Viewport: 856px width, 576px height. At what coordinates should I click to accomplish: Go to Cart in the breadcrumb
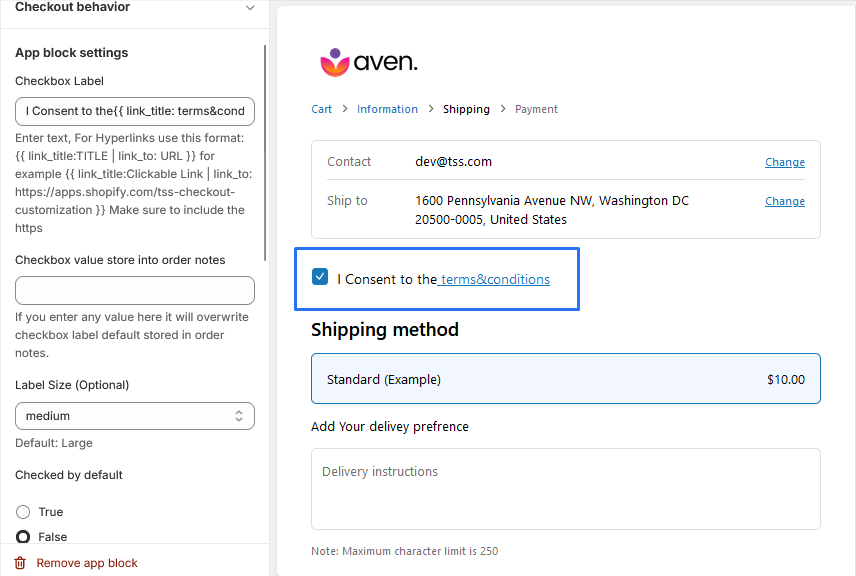321,109
